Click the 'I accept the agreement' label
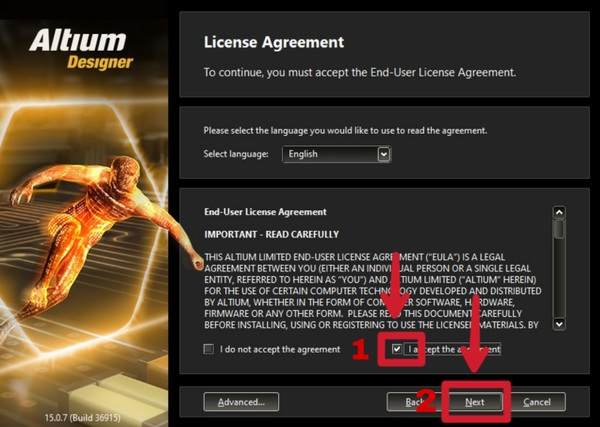600x427 pixels. tap(453, 349)
